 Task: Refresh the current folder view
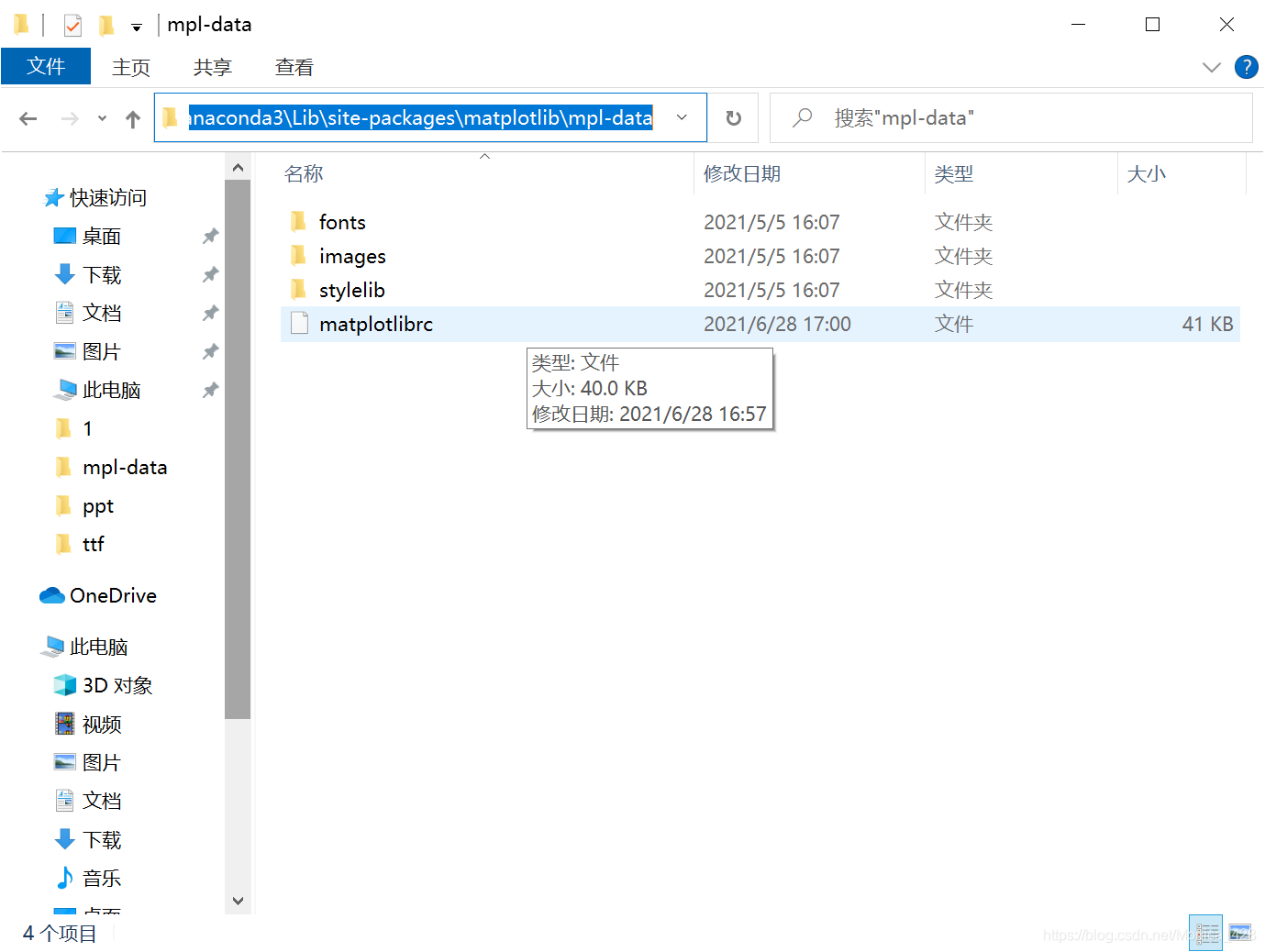(x=733, y=117)
